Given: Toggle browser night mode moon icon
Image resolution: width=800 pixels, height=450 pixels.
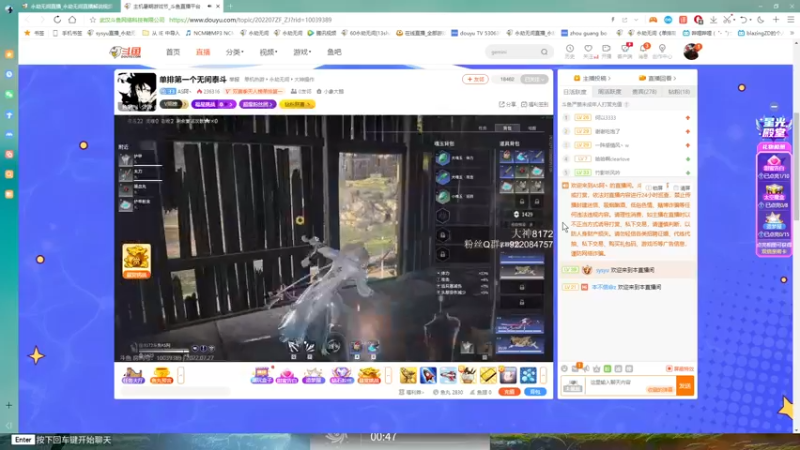Looking at the screenshot, I should (761, 20).
